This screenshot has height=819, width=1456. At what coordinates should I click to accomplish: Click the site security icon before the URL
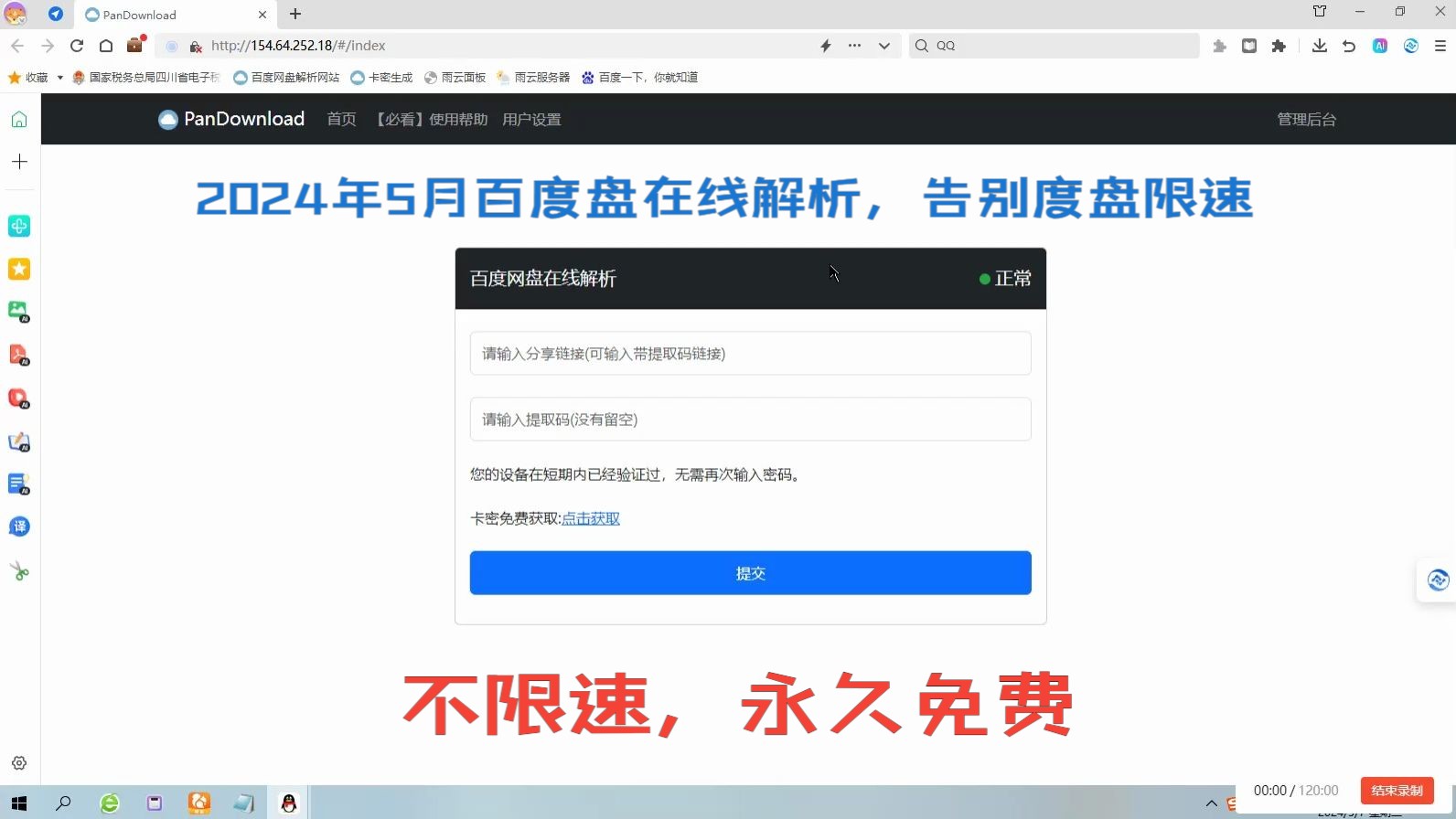(195, 47)
